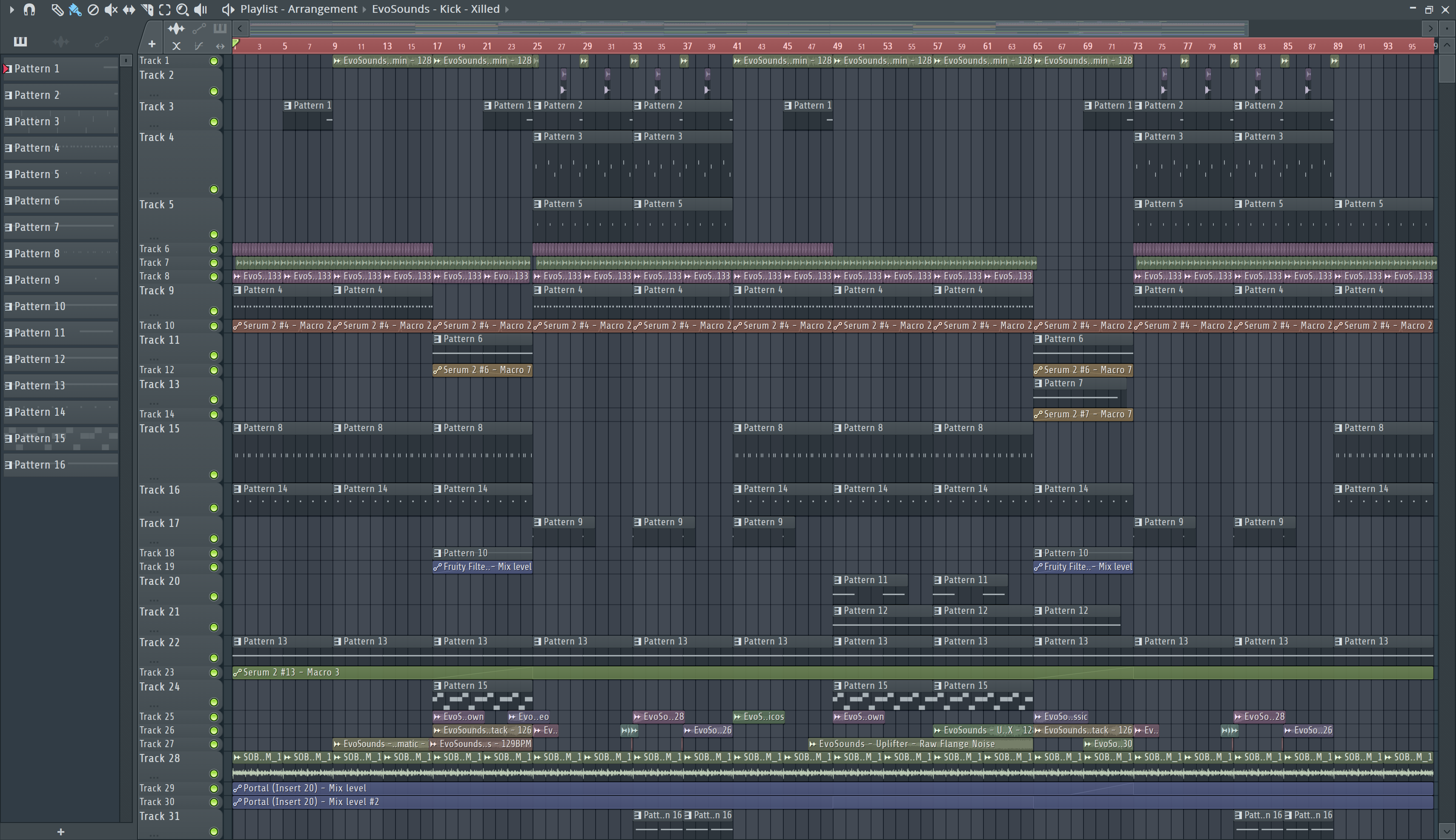Toggle mute LED for Track 6
Screen dimensions: 1456x840
214,249
